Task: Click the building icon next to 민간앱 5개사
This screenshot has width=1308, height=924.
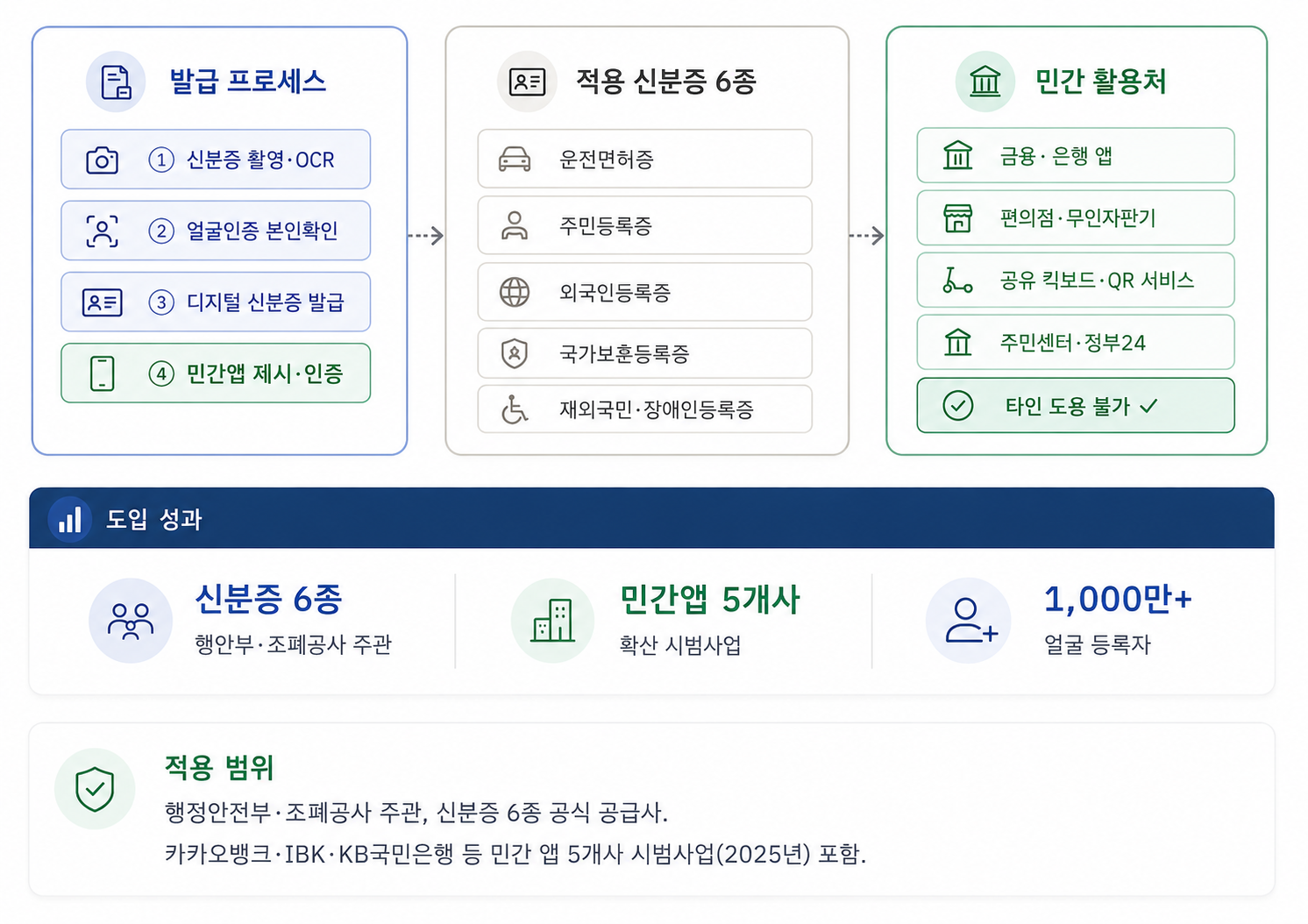Action: 553,621
